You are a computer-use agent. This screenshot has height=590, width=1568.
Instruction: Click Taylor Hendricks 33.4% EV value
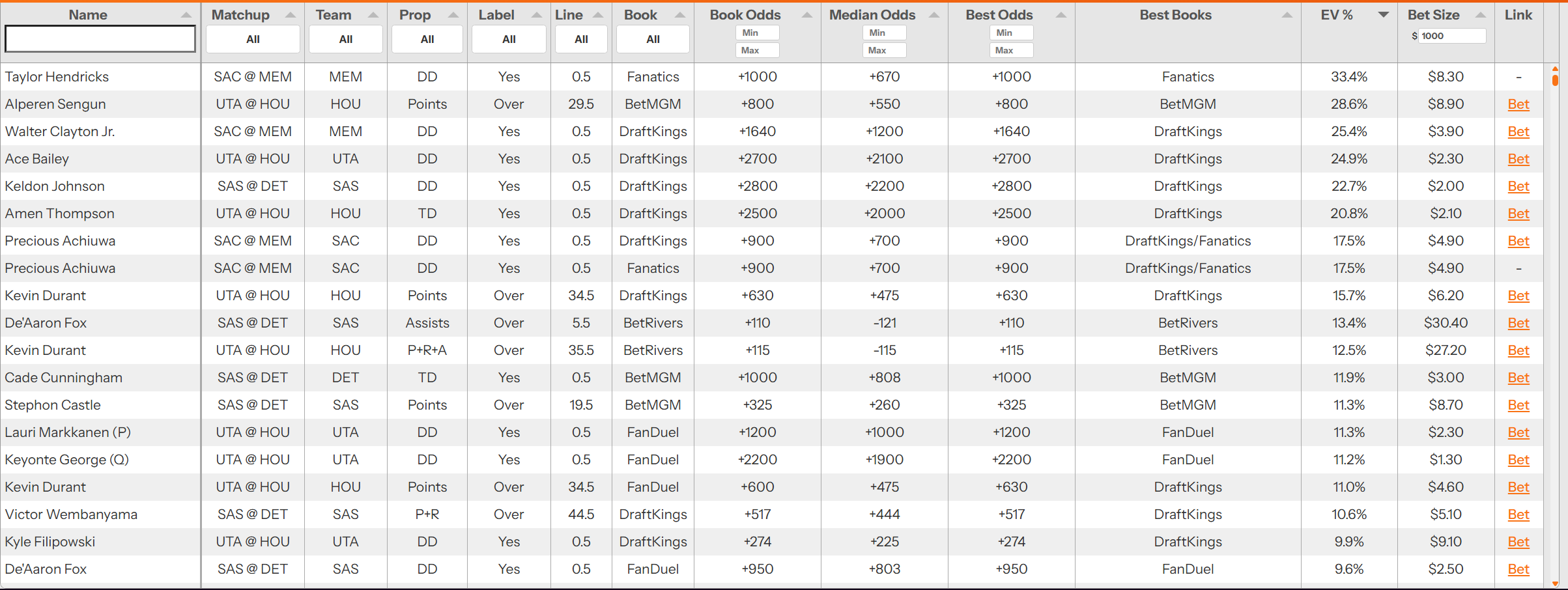(x=1349, y=77)
